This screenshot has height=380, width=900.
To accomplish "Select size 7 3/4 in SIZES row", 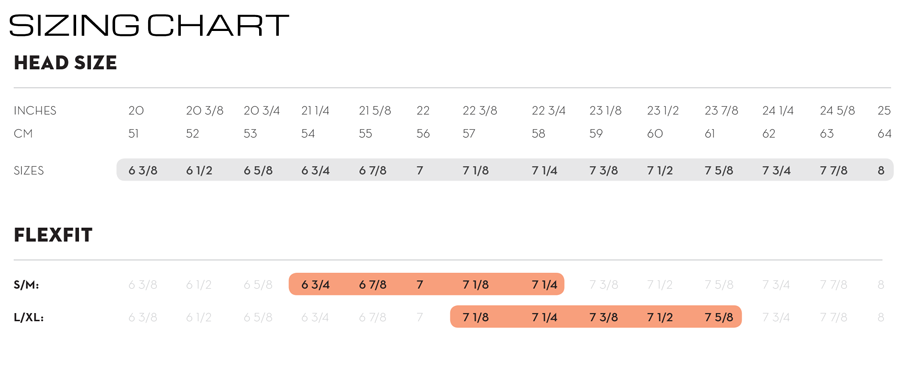I will (777, 170).
